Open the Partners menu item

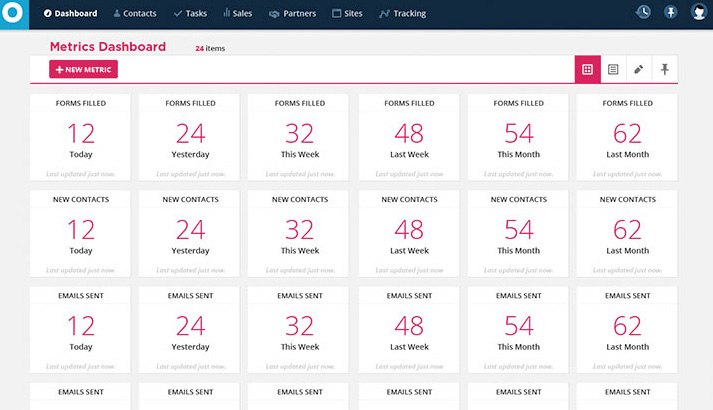(x=292, y=14)
